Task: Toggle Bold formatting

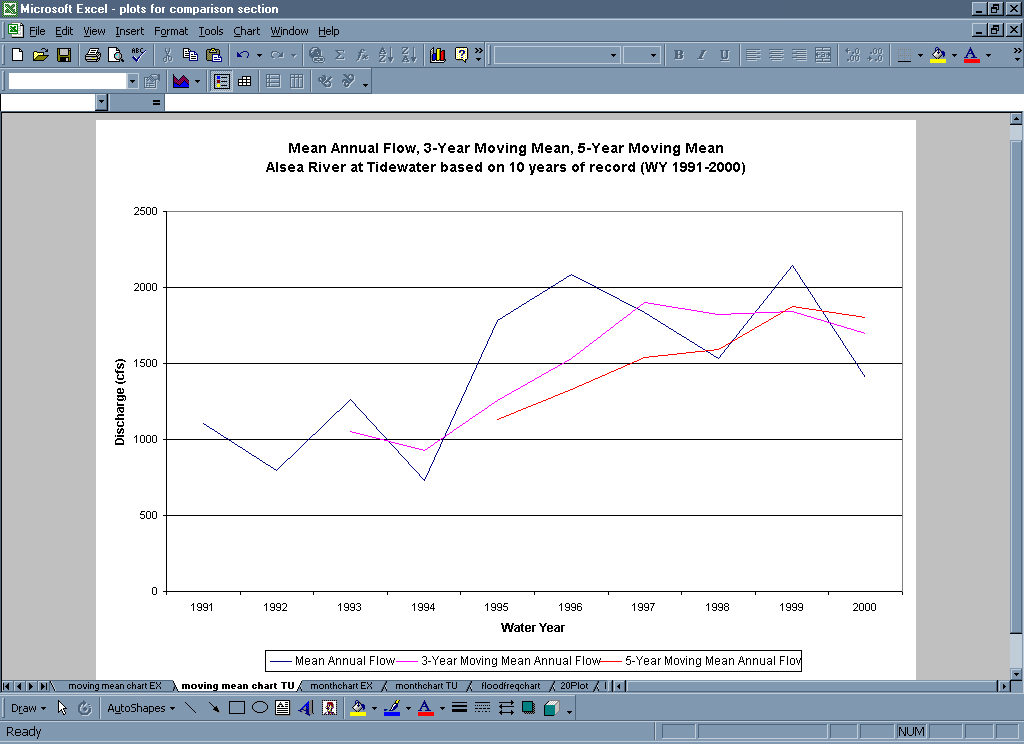Action: 679,55
